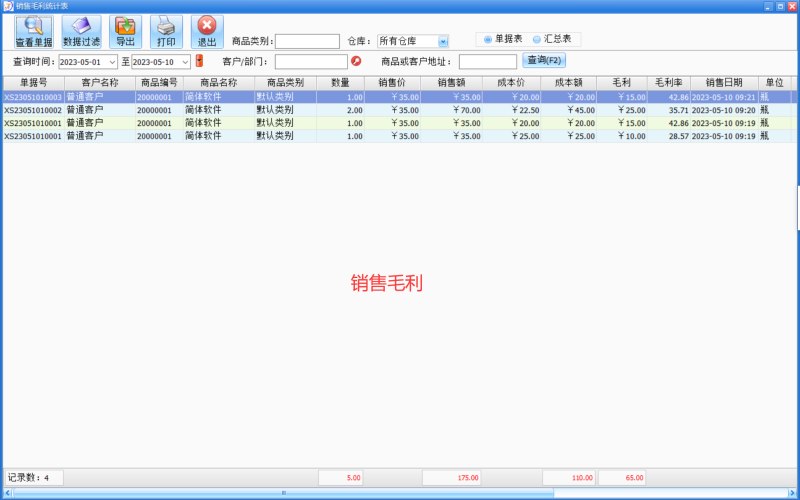Click the horizontal scrollbar right arrow
The image size is (800, 500).
click(x=792, y=493)
